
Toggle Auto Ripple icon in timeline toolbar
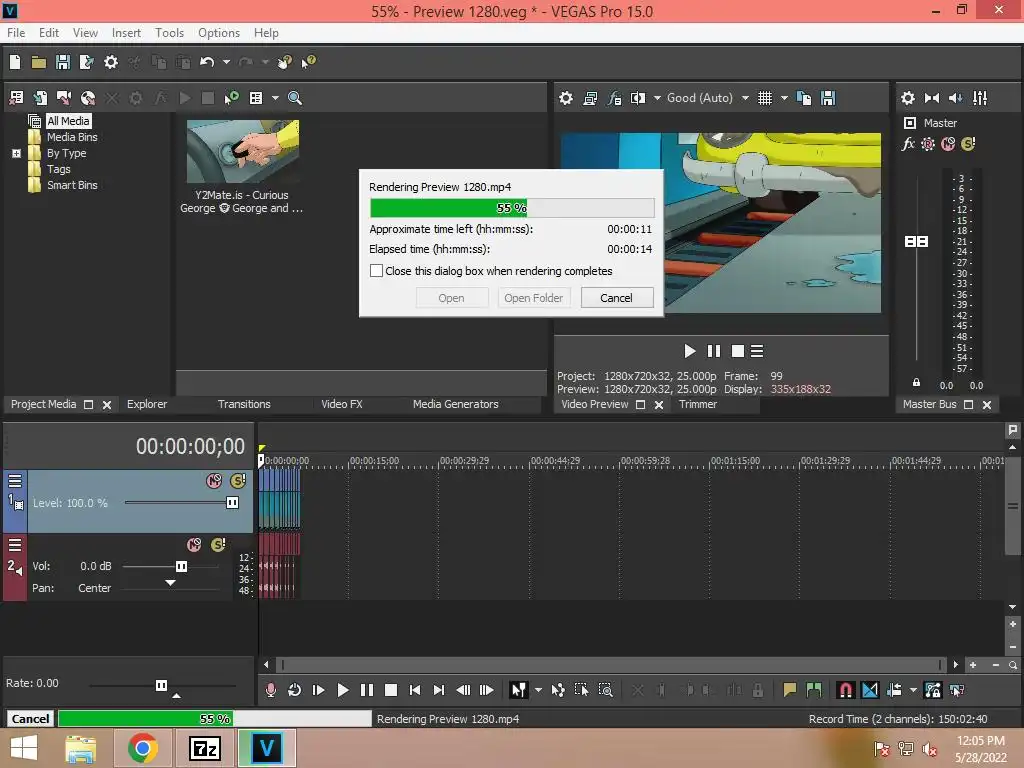click(894, 690)
